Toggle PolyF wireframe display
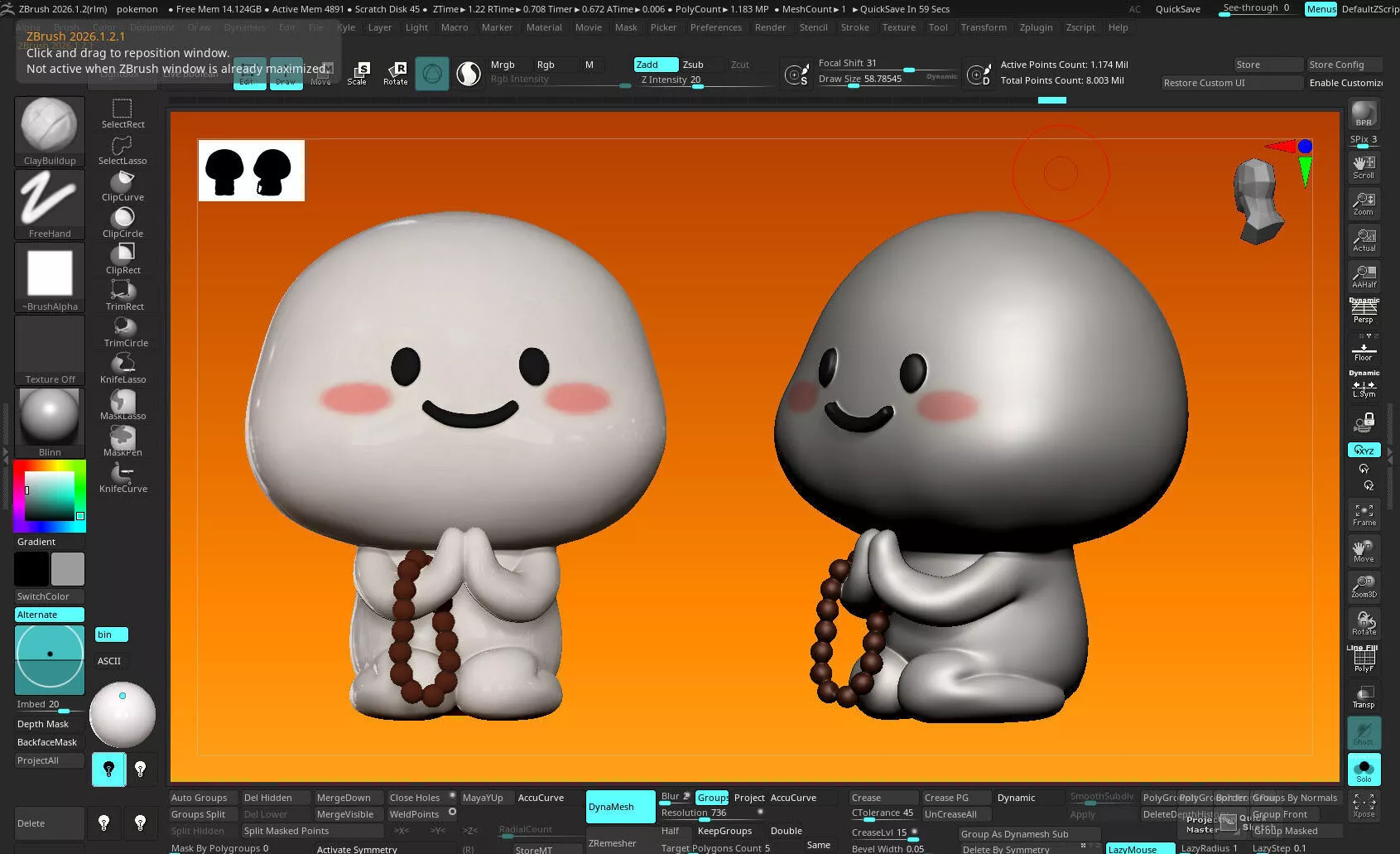 [1364, 659]
